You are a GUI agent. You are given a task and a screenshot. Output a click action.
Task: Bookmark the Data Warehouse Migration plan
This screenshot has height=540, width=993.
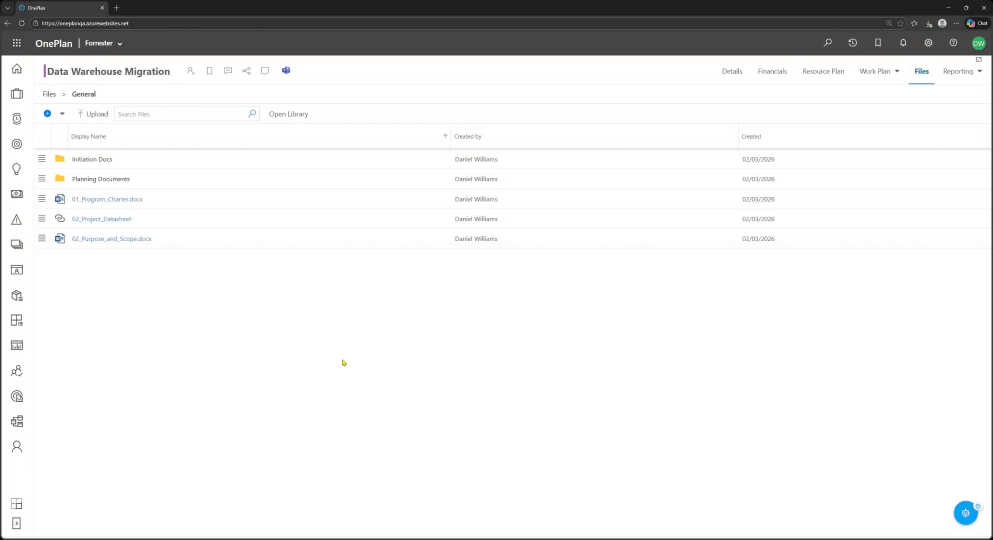(209, 71)
